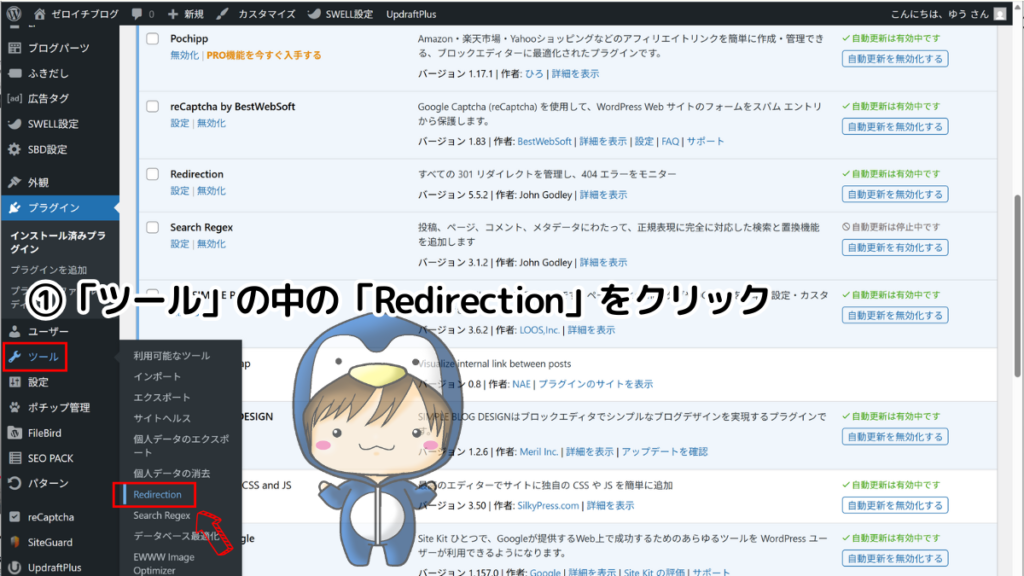Viewport: 1024px width, 576px height.
Task: Click 無効化 link under Pochipp
Action: click(x=184, y=56)
